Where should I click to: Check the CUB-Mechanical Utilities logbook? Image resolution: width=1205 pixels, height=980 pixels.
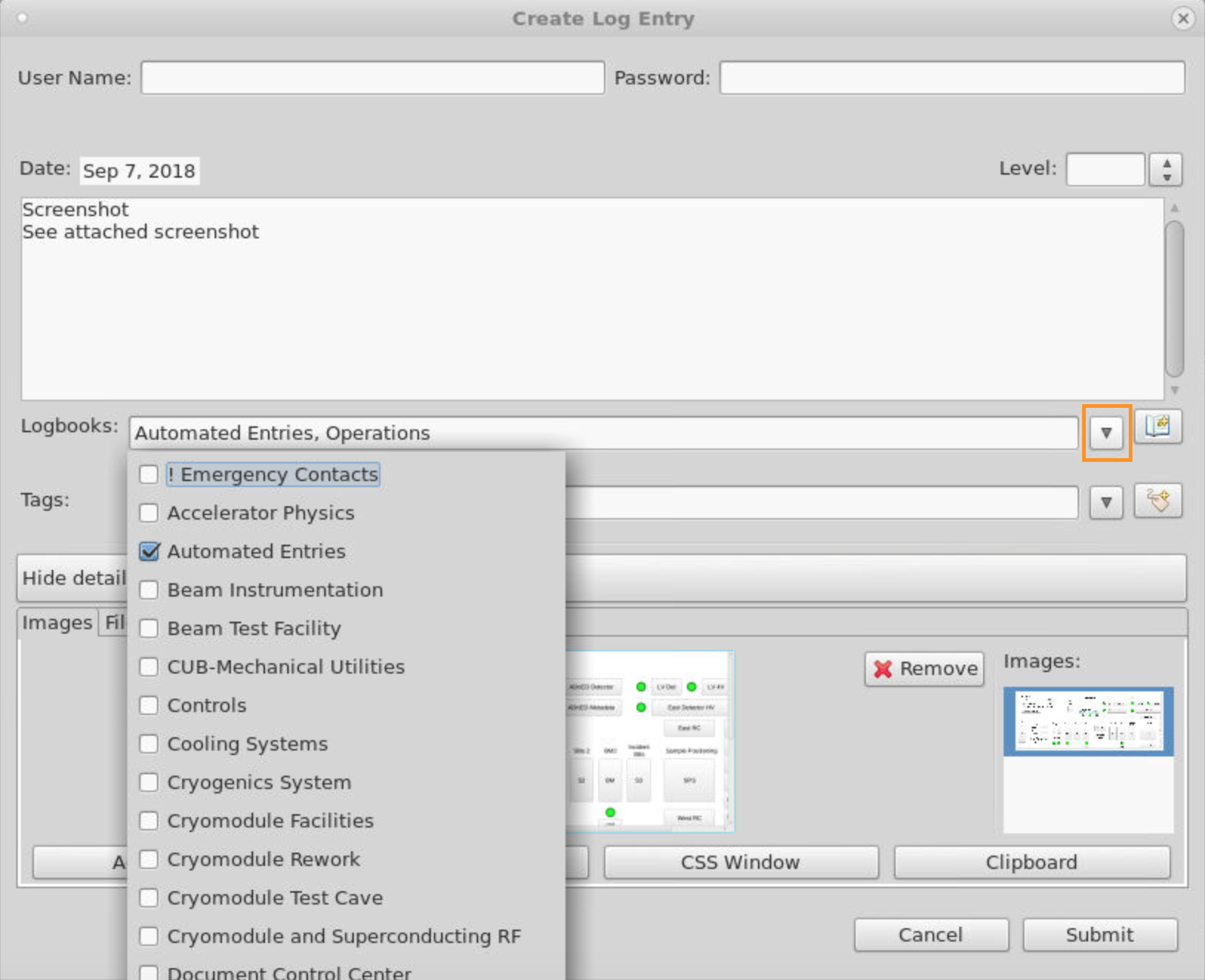pyautogui.click(x=149, y=667)
